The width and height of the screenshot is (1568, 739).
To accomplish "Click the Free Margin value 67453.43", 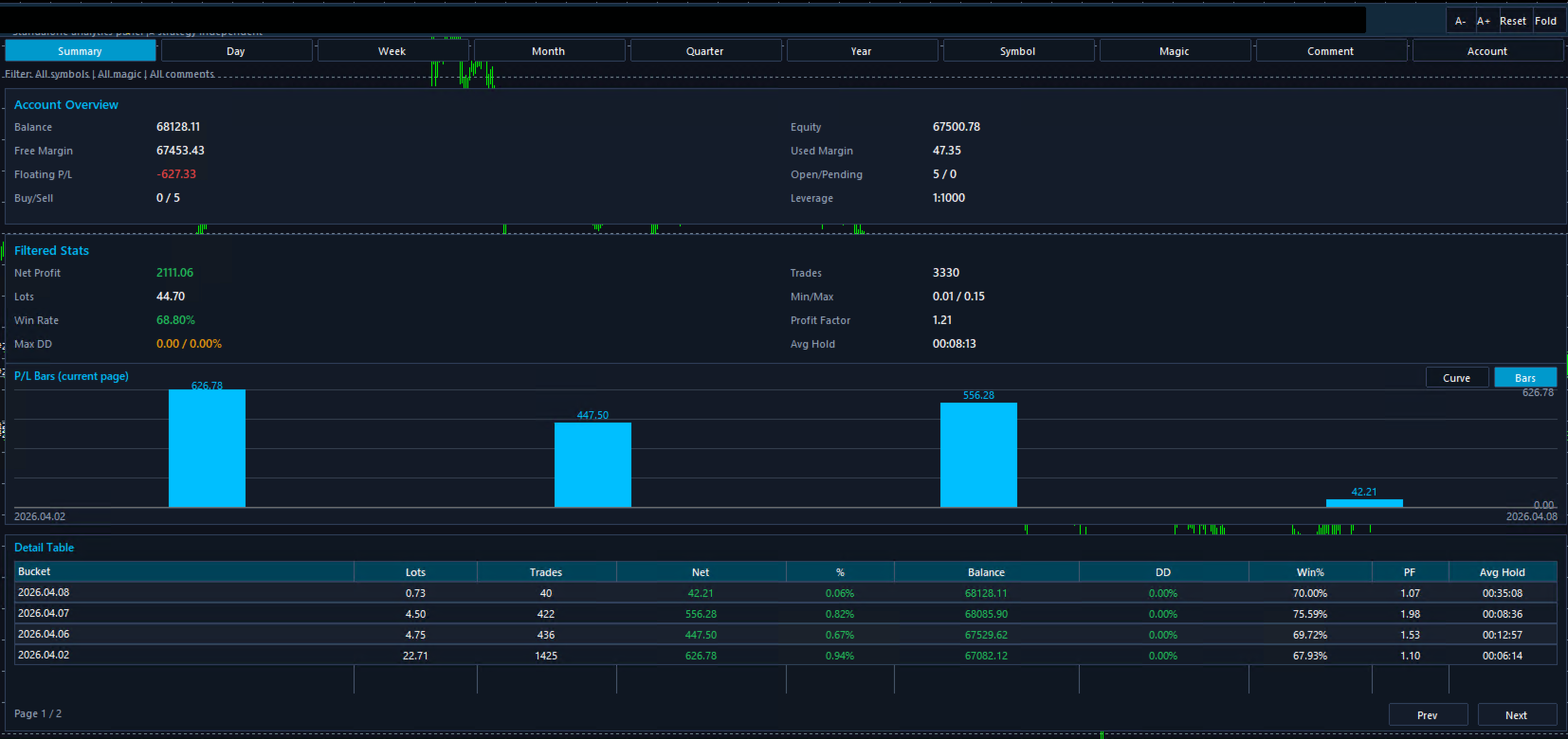I will point(180,151).
